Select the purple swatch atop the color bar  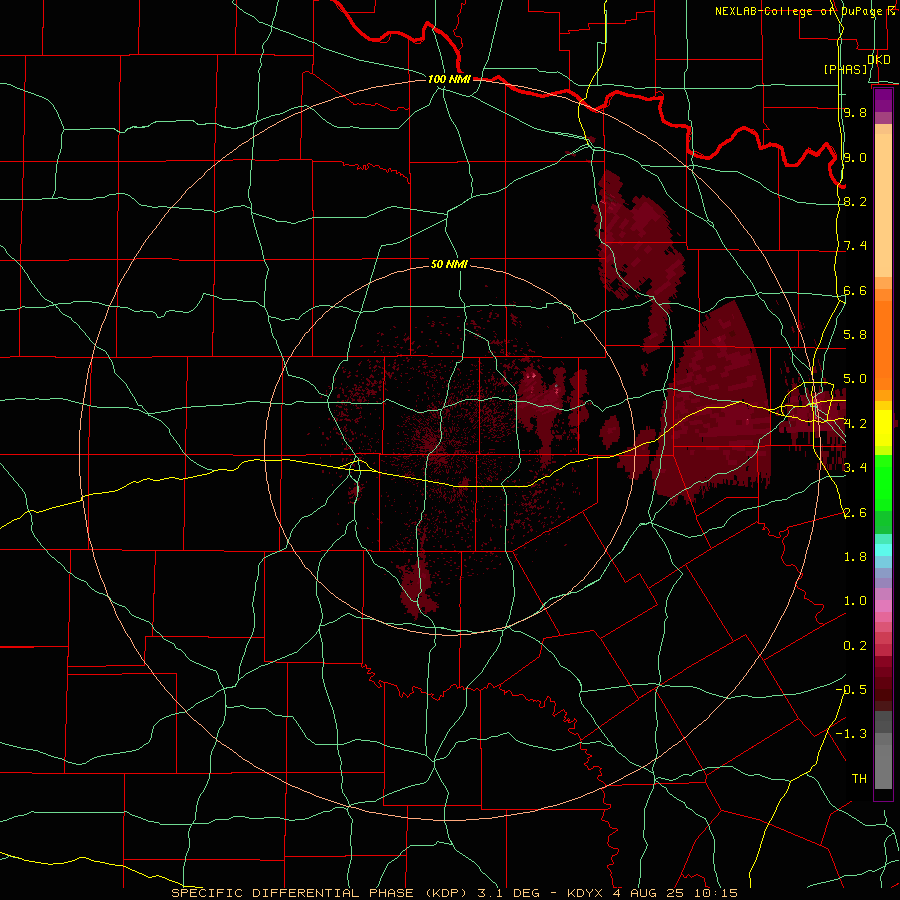tap(883, 101)
